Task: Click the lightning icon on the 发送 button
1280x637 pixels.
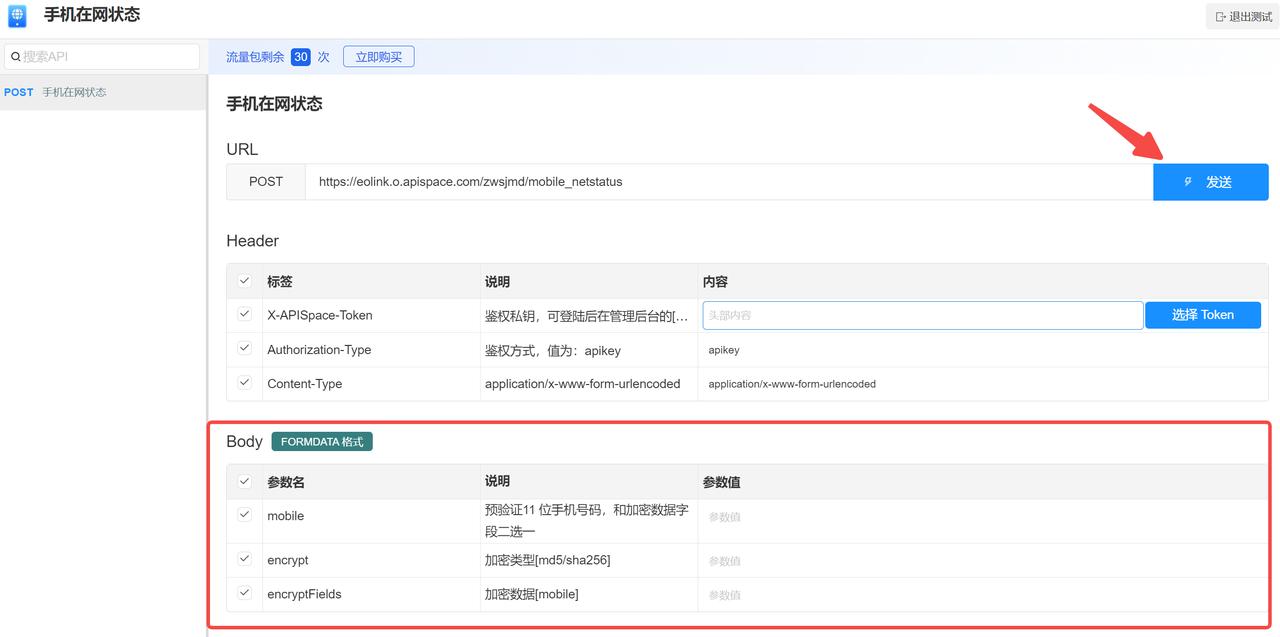Action: (1187, 181)
